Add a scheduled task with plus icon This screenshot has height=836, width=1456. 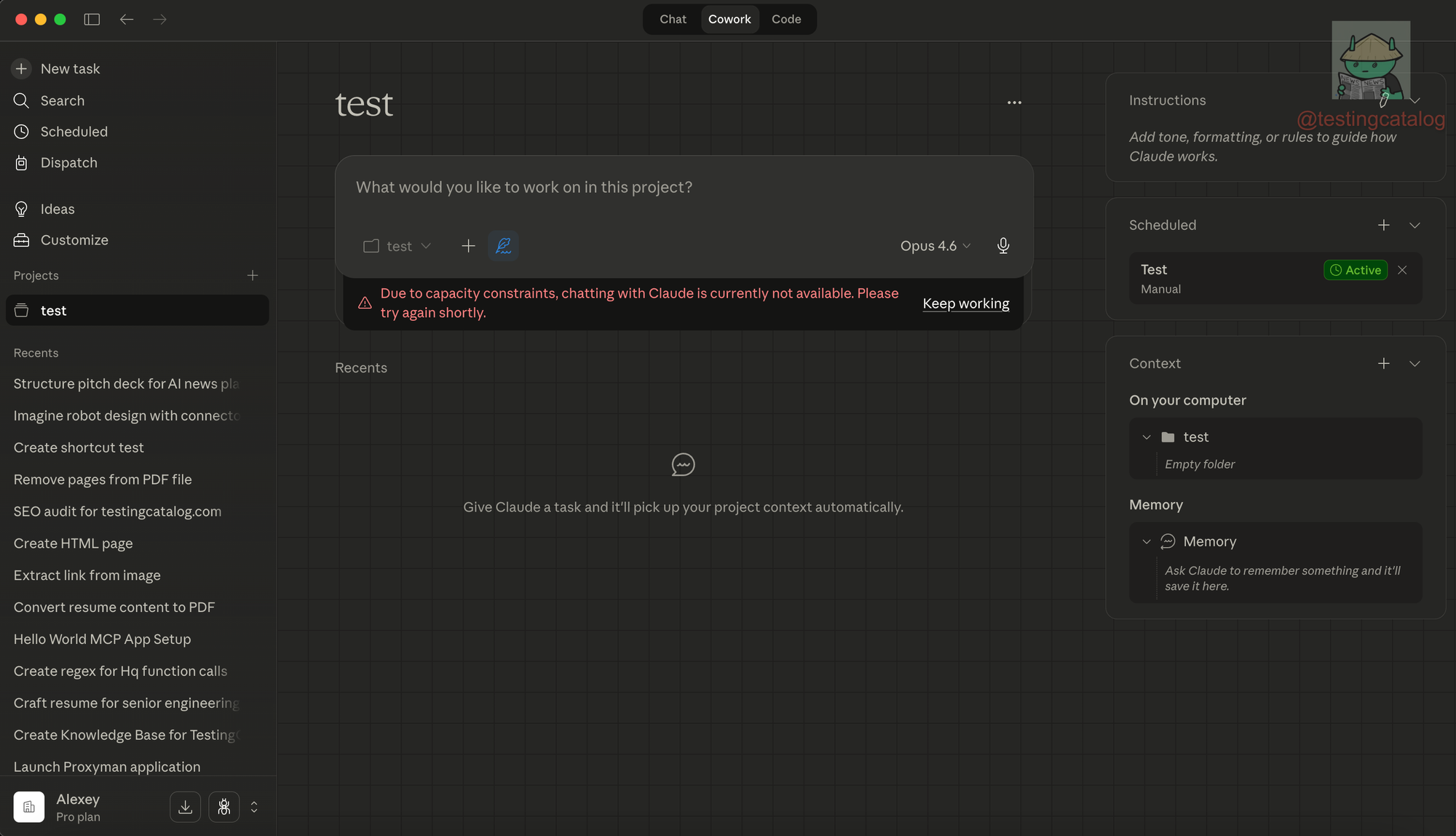click(1383, 225)
